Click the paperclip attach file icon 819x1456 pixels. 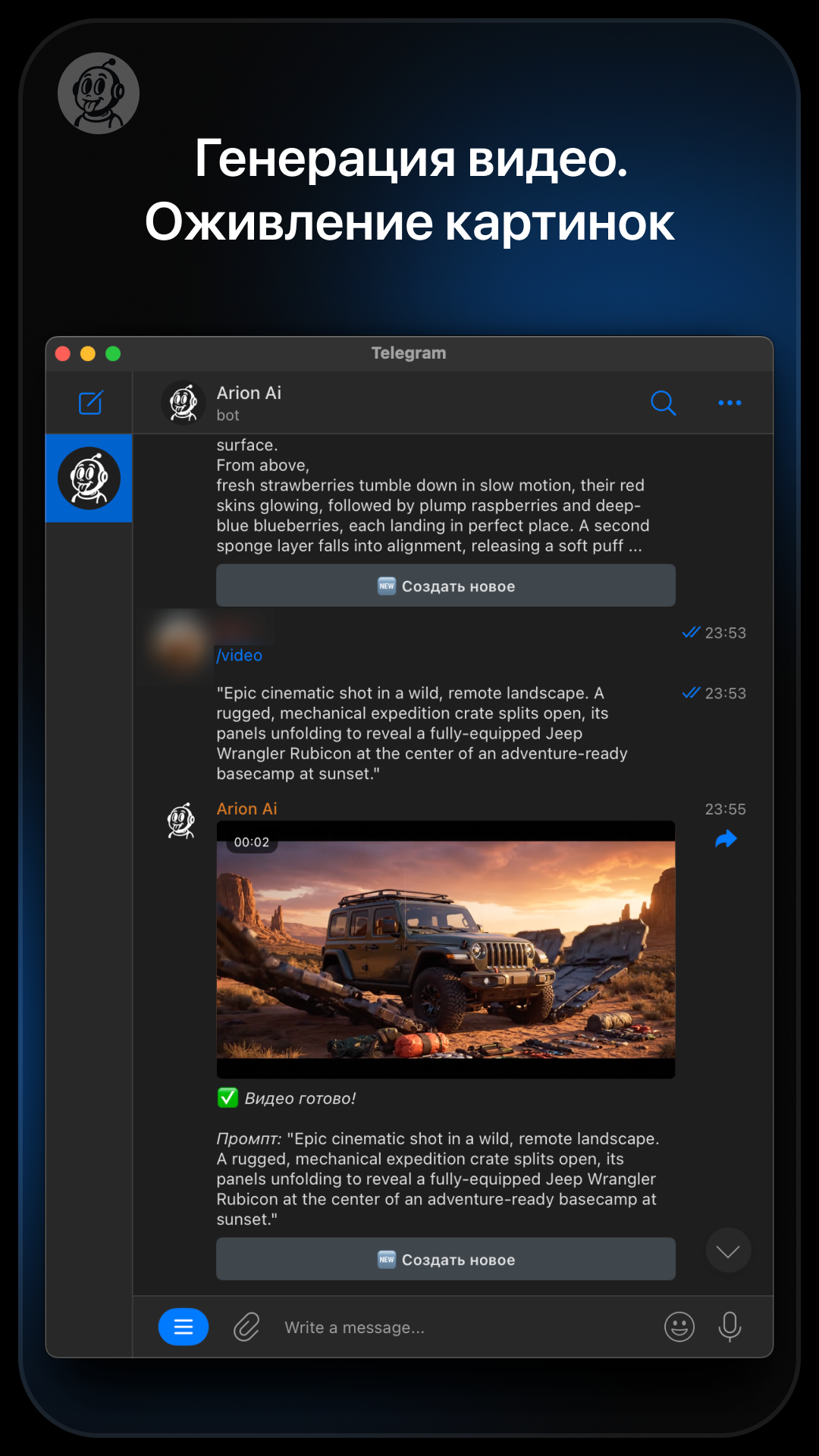246,1327
